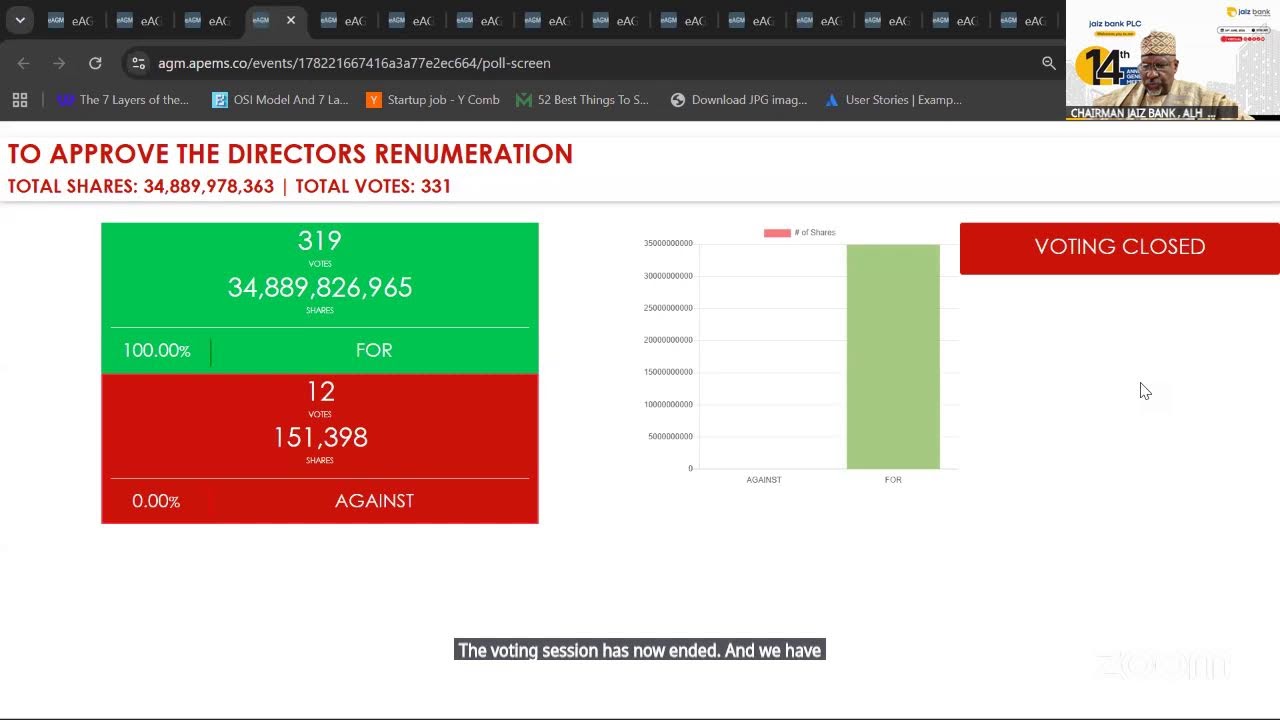Click the VOTING CLOSED button
Screen dimensions: 1280x720
(1119, 248)
